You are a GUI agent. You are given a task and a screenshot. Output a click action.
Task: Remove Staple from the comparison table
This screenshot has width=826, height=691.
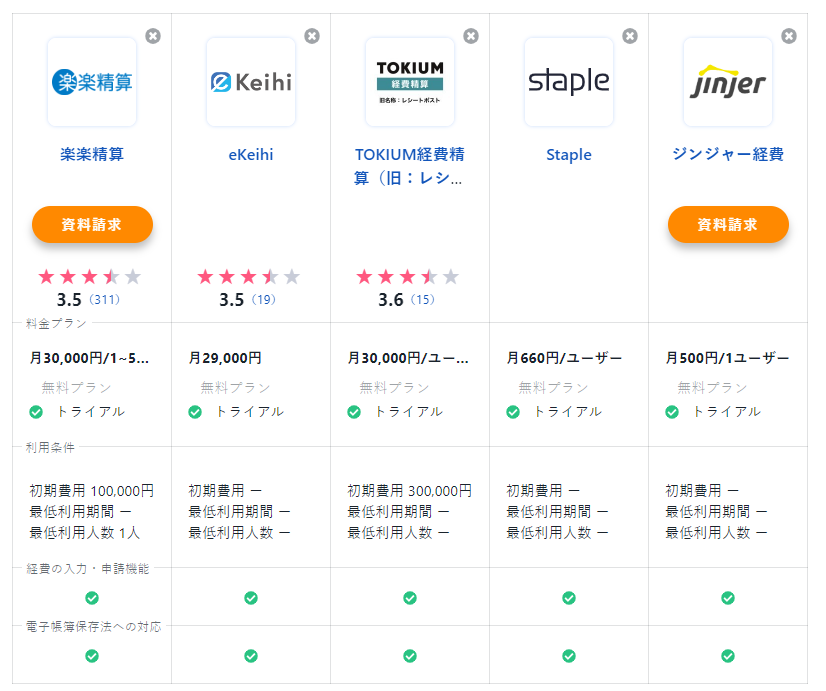click(630, 36)
